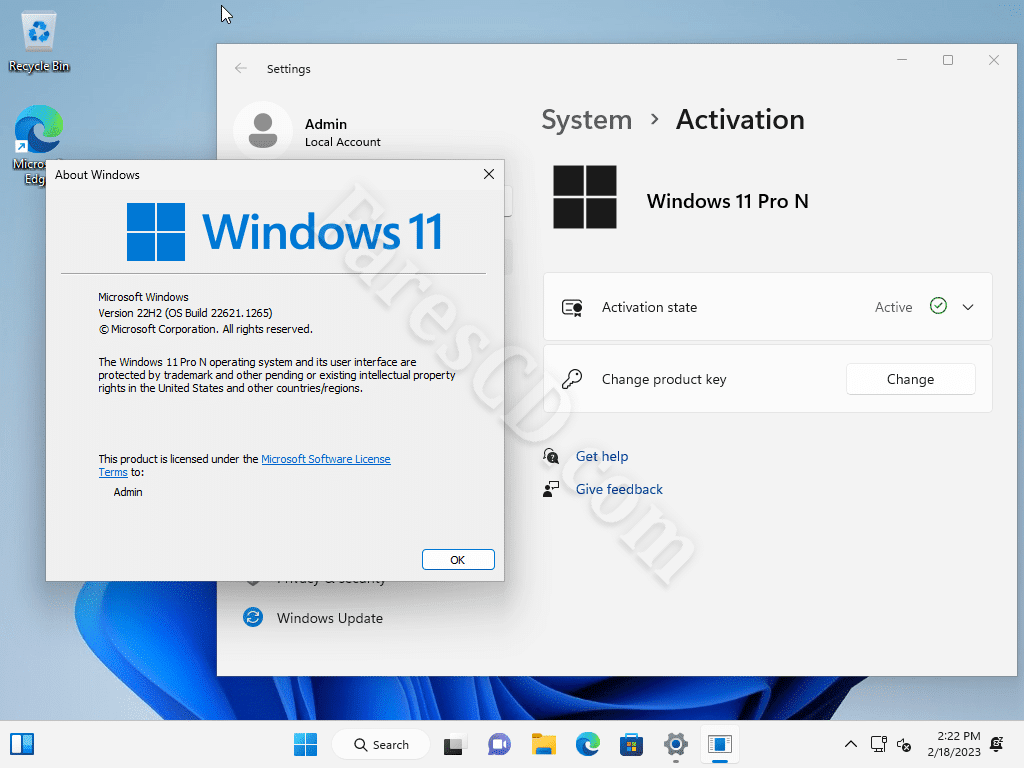Click the Get help headset icon

point(551,456)
